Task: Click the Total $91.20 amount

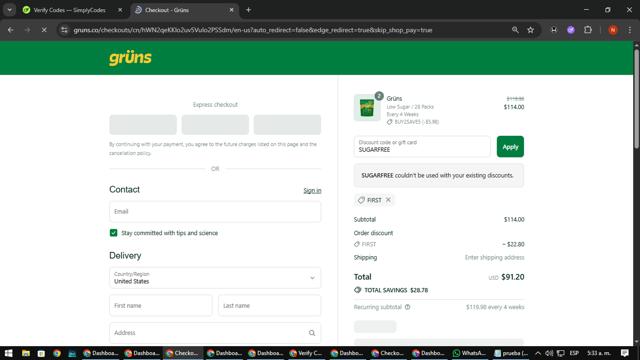Action: coord(513,277)
